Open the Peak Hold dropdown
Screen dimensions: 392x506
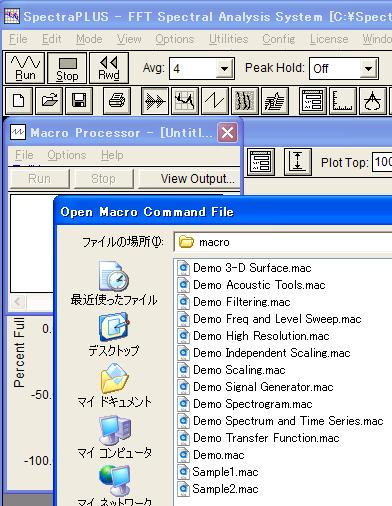tap(368, 69)
